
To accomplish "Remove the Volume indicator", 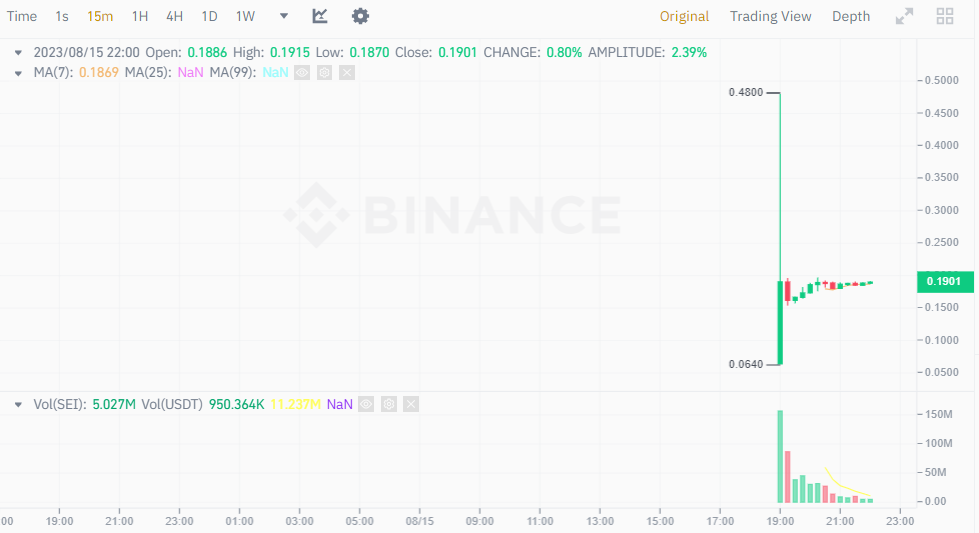I will point(411,404).
